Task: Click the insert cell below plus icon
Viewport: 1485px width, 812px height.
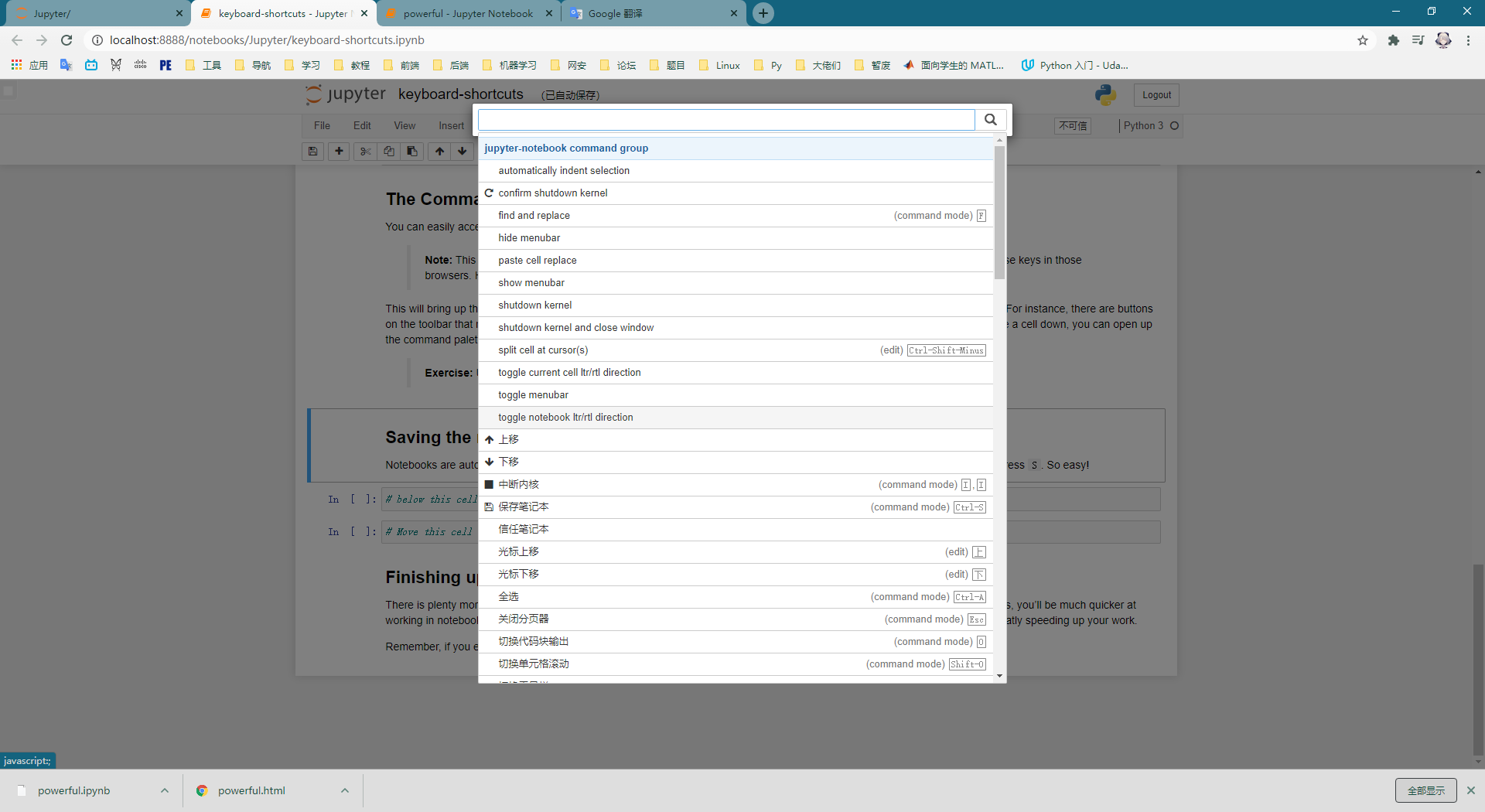Action: point(339,152)
